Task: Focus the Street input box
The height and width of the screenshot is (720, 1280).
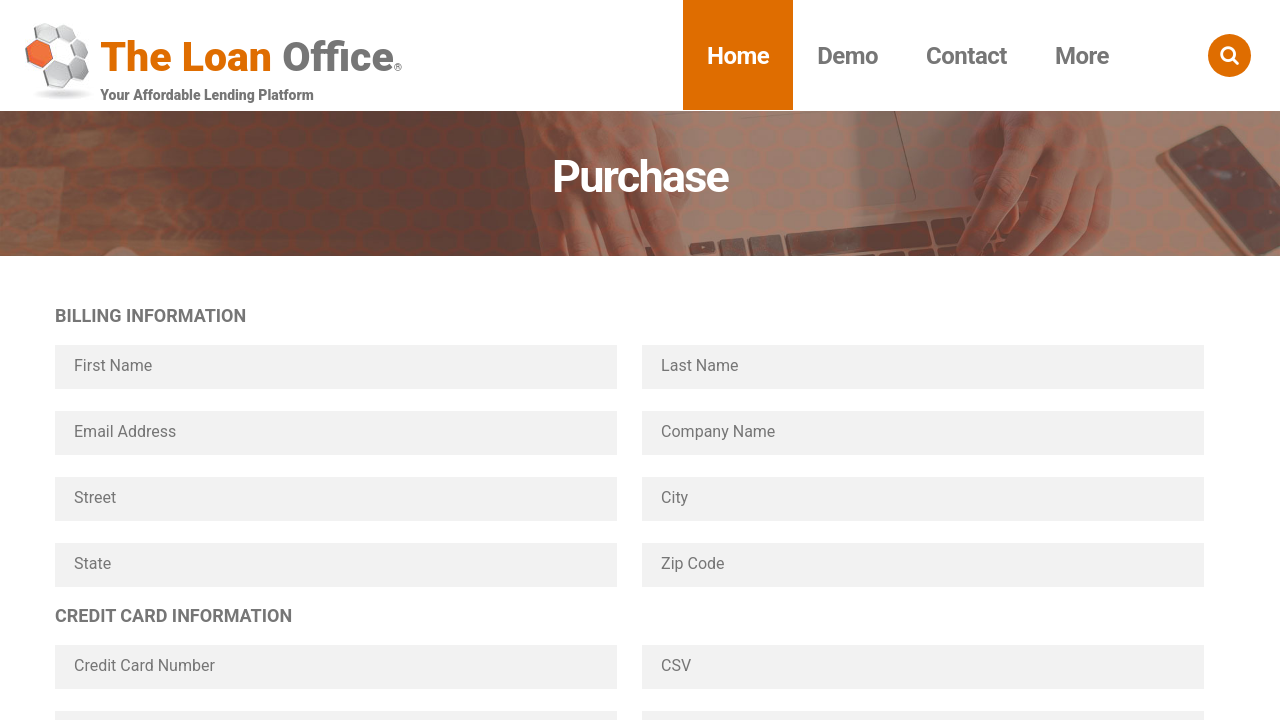Action: coord(336,499)
